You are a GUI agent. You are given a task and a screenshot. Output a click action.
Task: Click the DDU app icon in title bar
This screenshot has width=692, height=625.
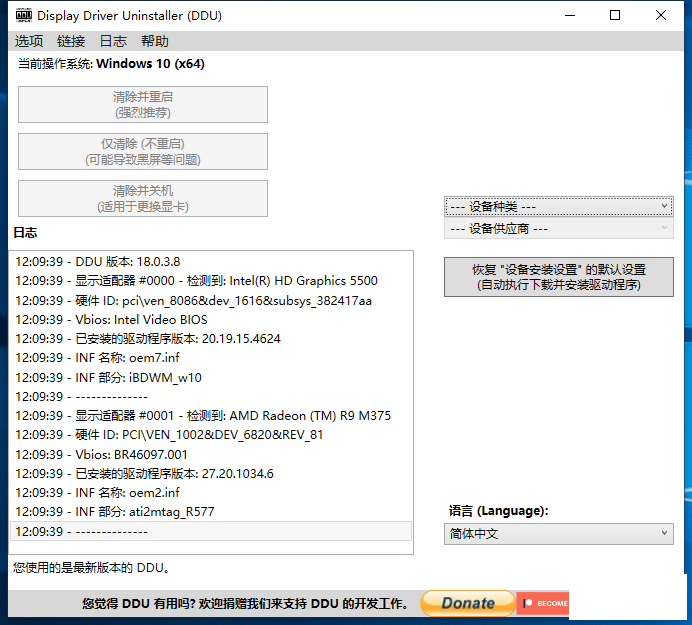[x=24, y=15]
